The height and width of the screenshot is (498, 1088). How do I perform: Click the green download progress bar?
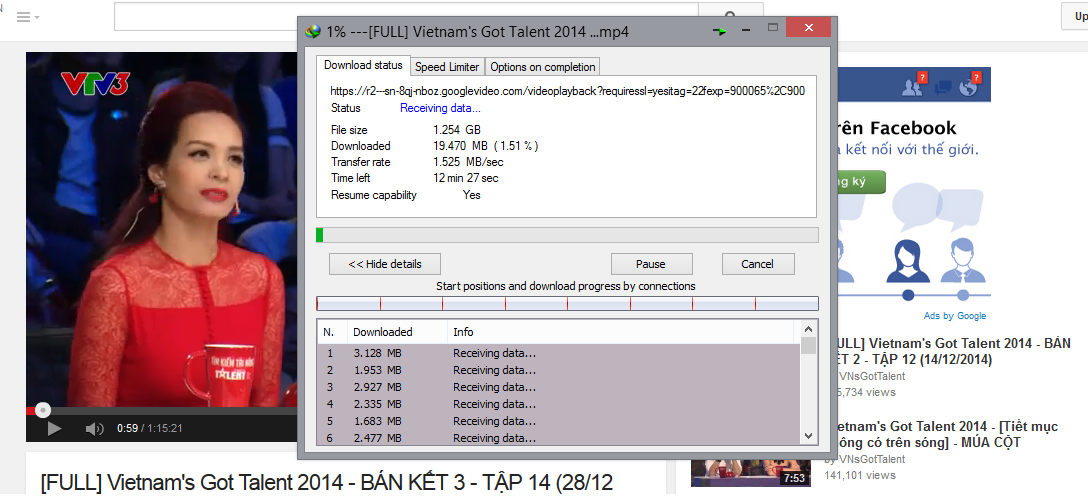click(567, 234)
